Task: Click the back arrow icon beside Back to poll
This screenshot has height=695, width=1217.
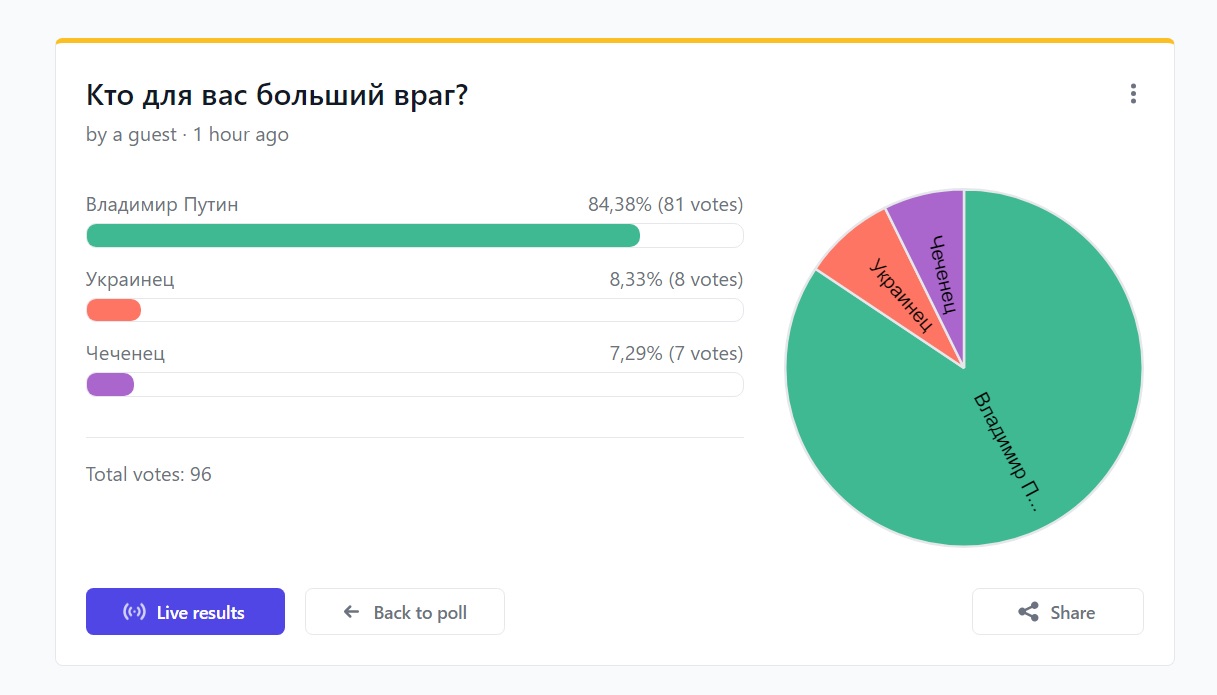Action: (351, 612)
